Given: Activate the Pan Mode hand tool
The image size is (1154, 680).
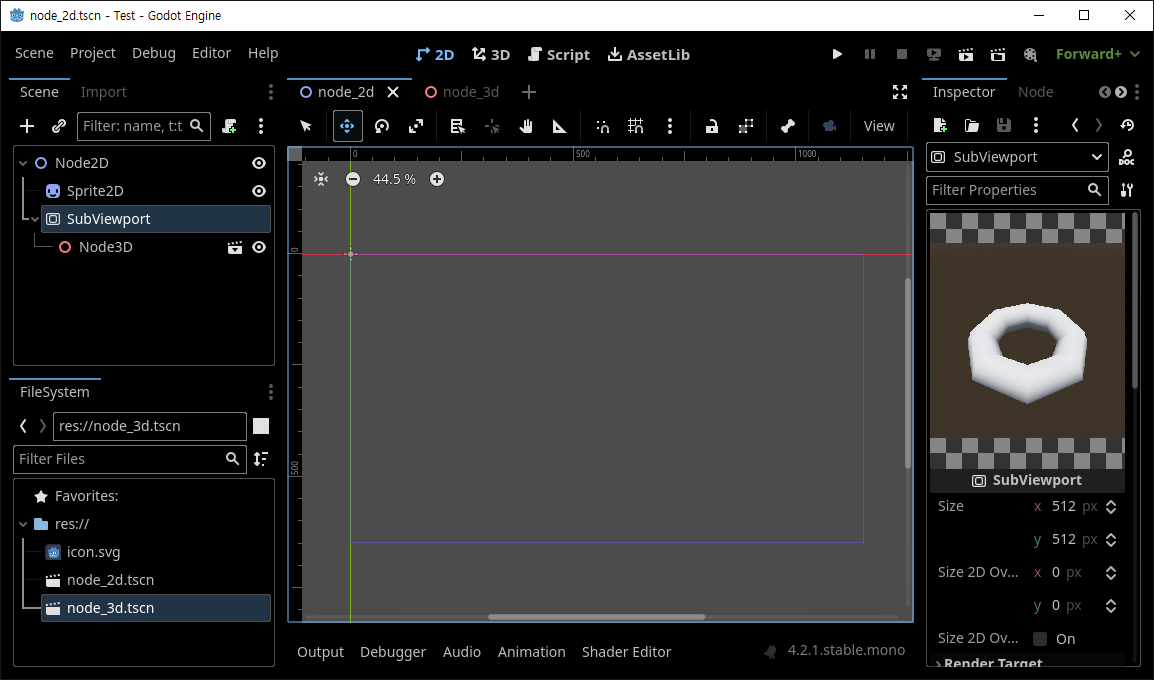Looking at the screenshot, I should click(525, 126).
